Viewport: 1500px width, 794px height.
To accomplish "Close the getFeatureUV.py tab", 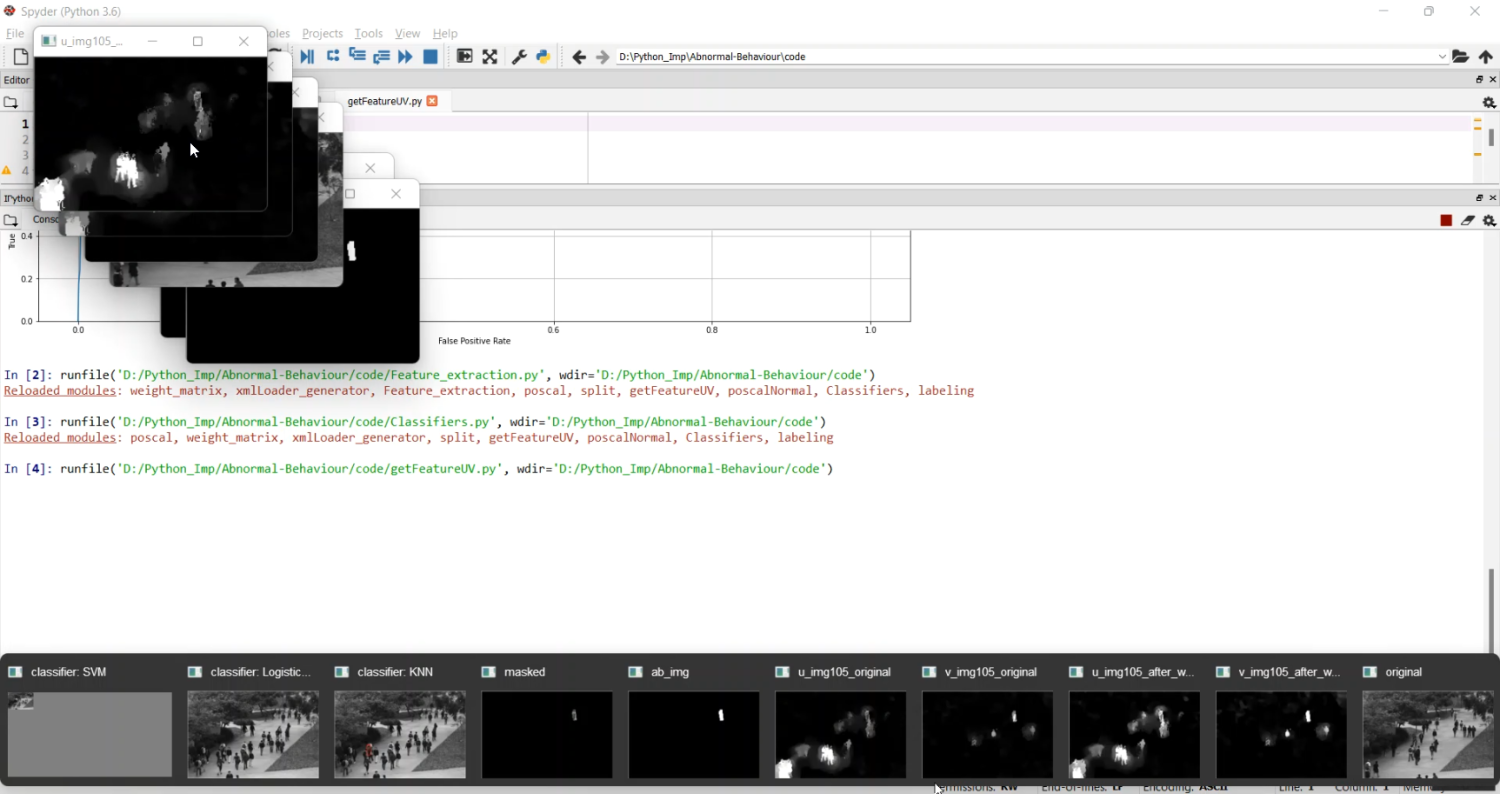I will click(432, 101).
